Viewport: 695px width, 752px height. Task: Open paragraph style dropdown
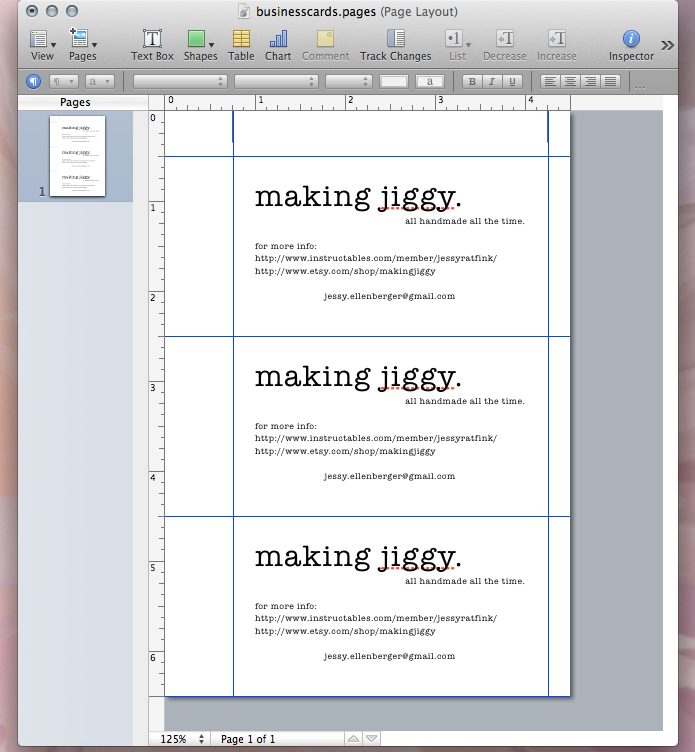tap(63, 82)
